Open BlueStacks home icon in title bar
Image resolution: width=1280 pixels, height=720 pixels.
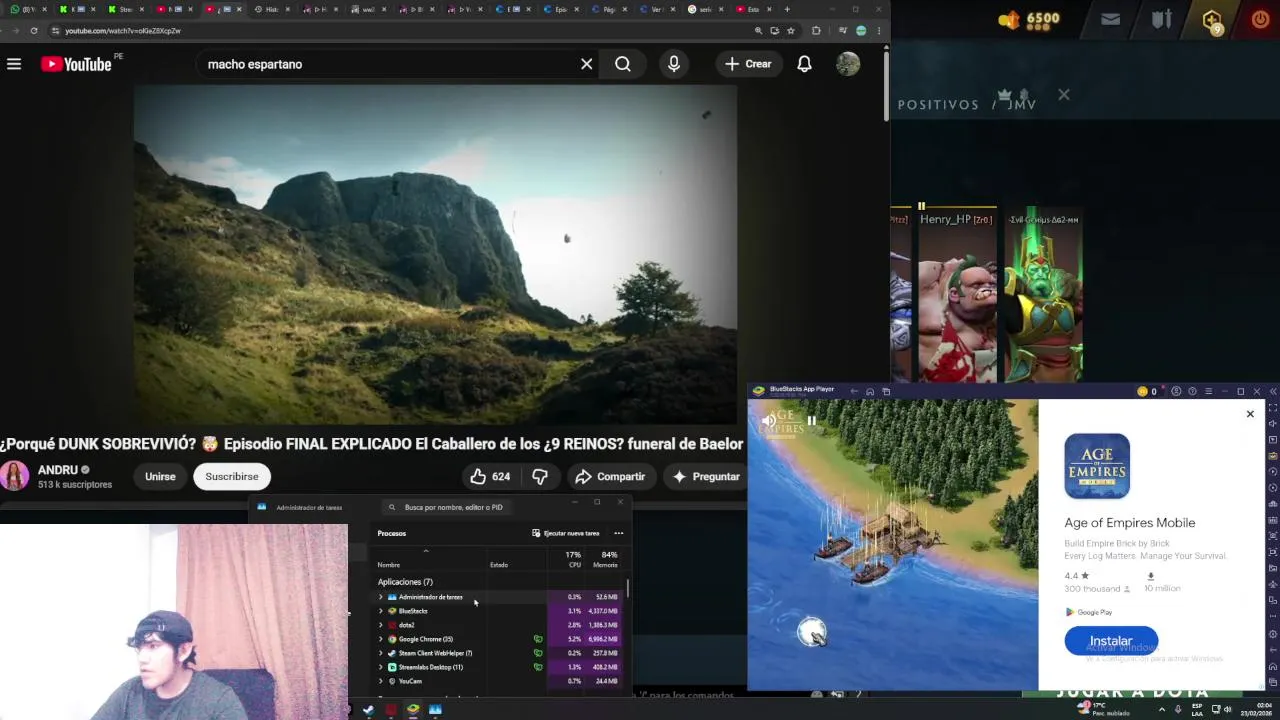[x=870, y=391]
